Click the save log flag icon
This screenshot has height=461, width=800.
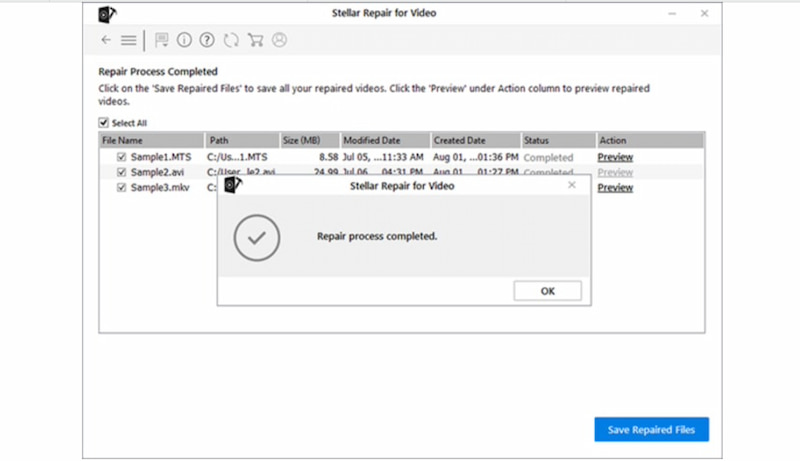click(x=162, y=40)
